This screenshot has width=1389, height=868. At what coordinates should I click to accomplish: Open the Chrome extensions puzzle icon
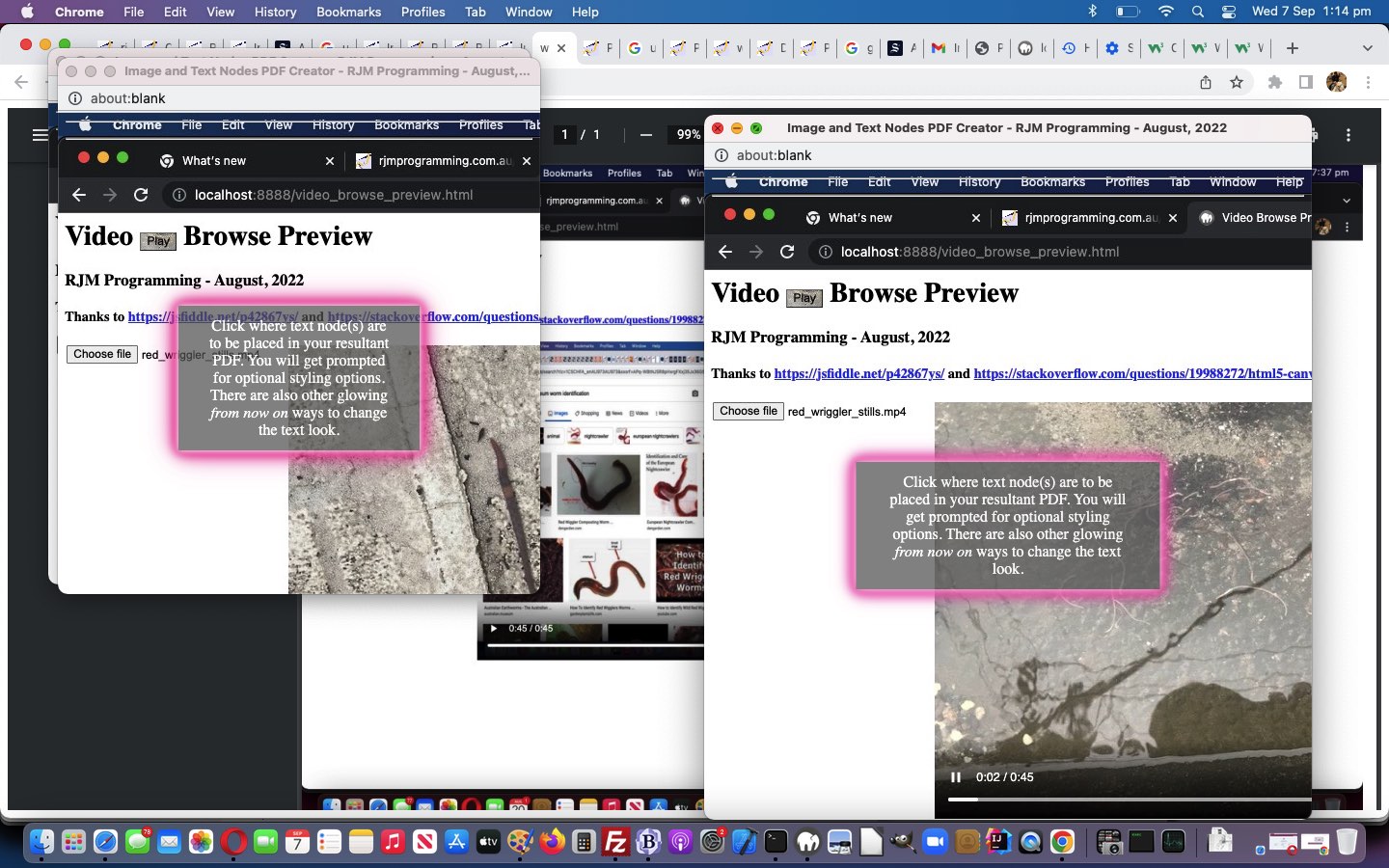click(x=1274, y=83)
